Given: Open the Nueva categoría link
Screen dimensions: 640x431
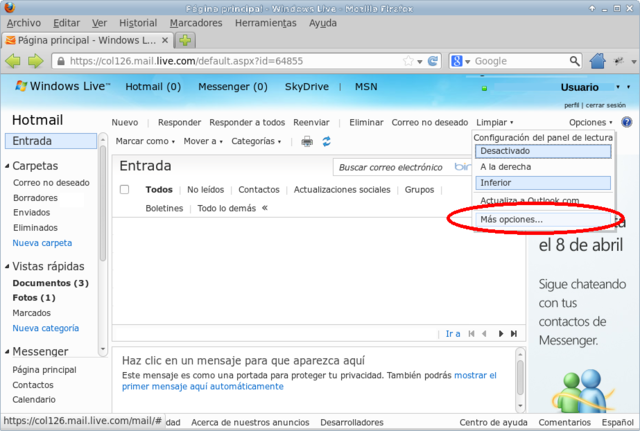Looking at the screenshot, I should (x=46, y=328).
